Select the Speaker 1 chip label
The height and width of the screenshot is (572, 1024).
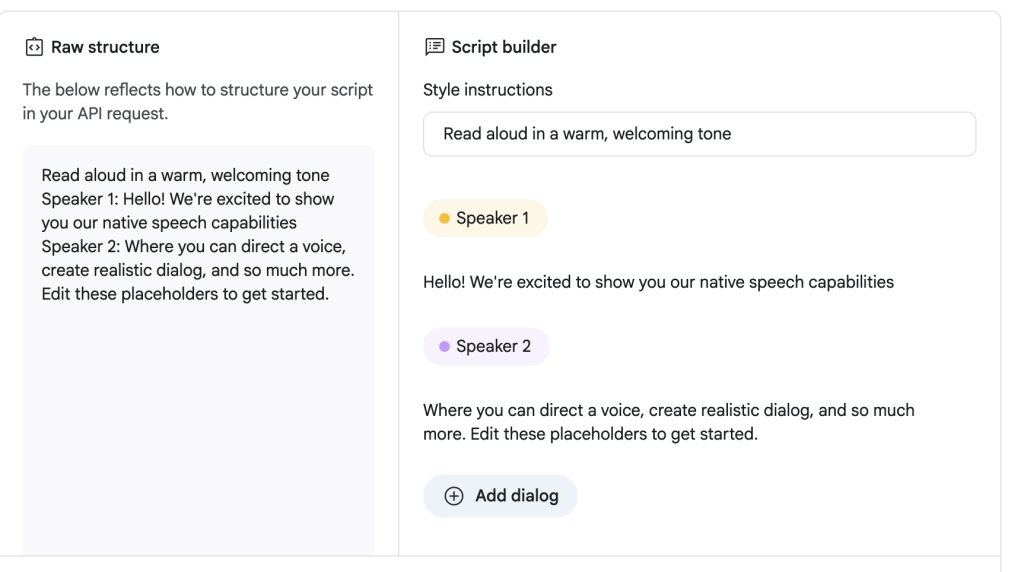pyautogui.click(x=492, y=218)
